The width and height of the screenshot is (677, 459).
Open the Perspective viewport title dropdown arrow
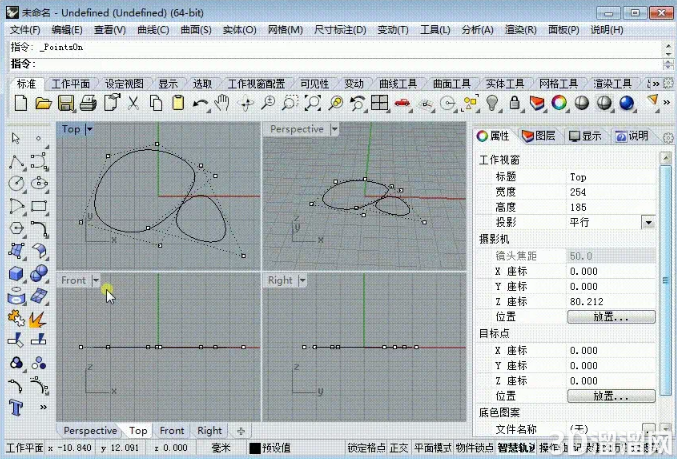[334, 129]
